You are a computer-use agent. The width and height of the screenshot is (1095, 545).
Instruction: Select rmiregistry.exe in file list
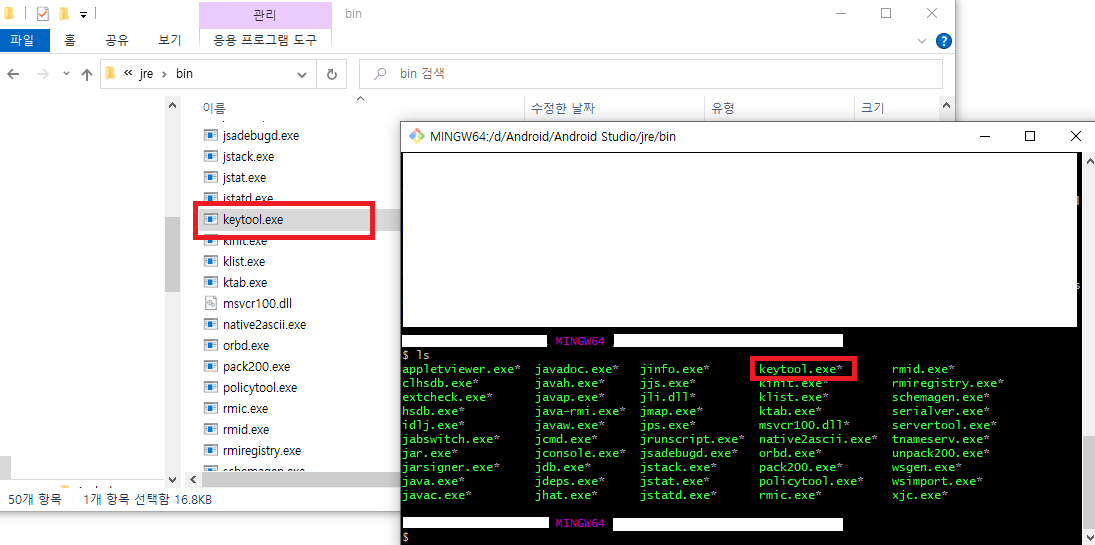point(262,450)
